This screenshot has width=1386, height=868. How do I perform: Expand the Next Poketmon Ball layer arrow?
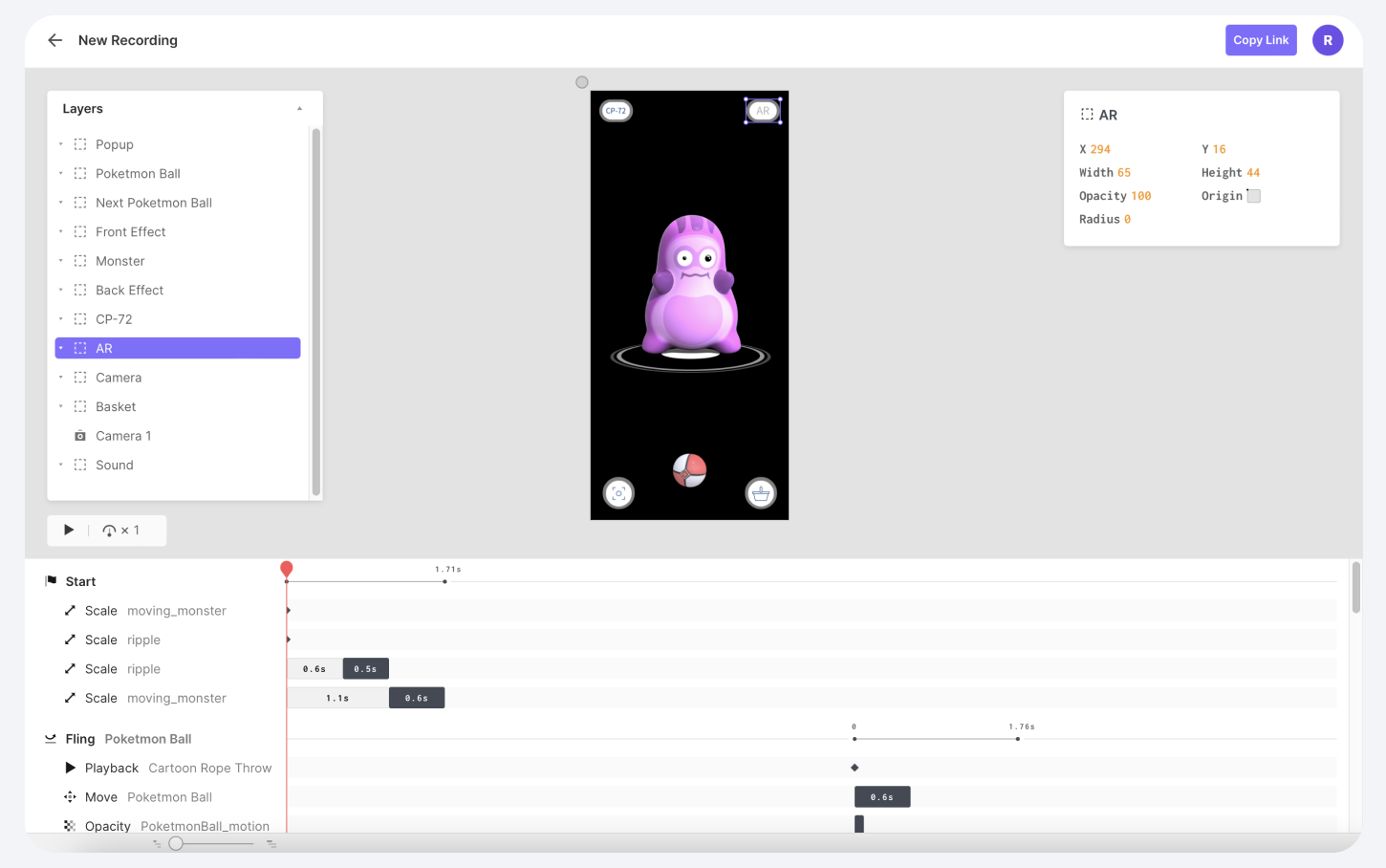click(x=61, y=203)
